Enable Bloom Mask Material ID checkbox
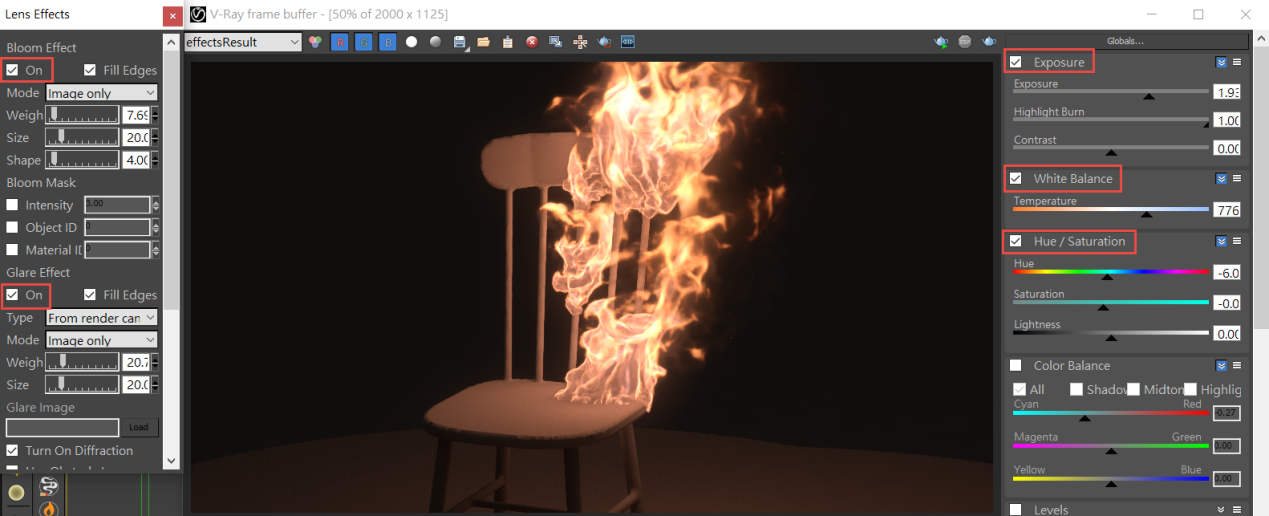This screenshot has height=516, width=1269. click(x=12, y=250)
